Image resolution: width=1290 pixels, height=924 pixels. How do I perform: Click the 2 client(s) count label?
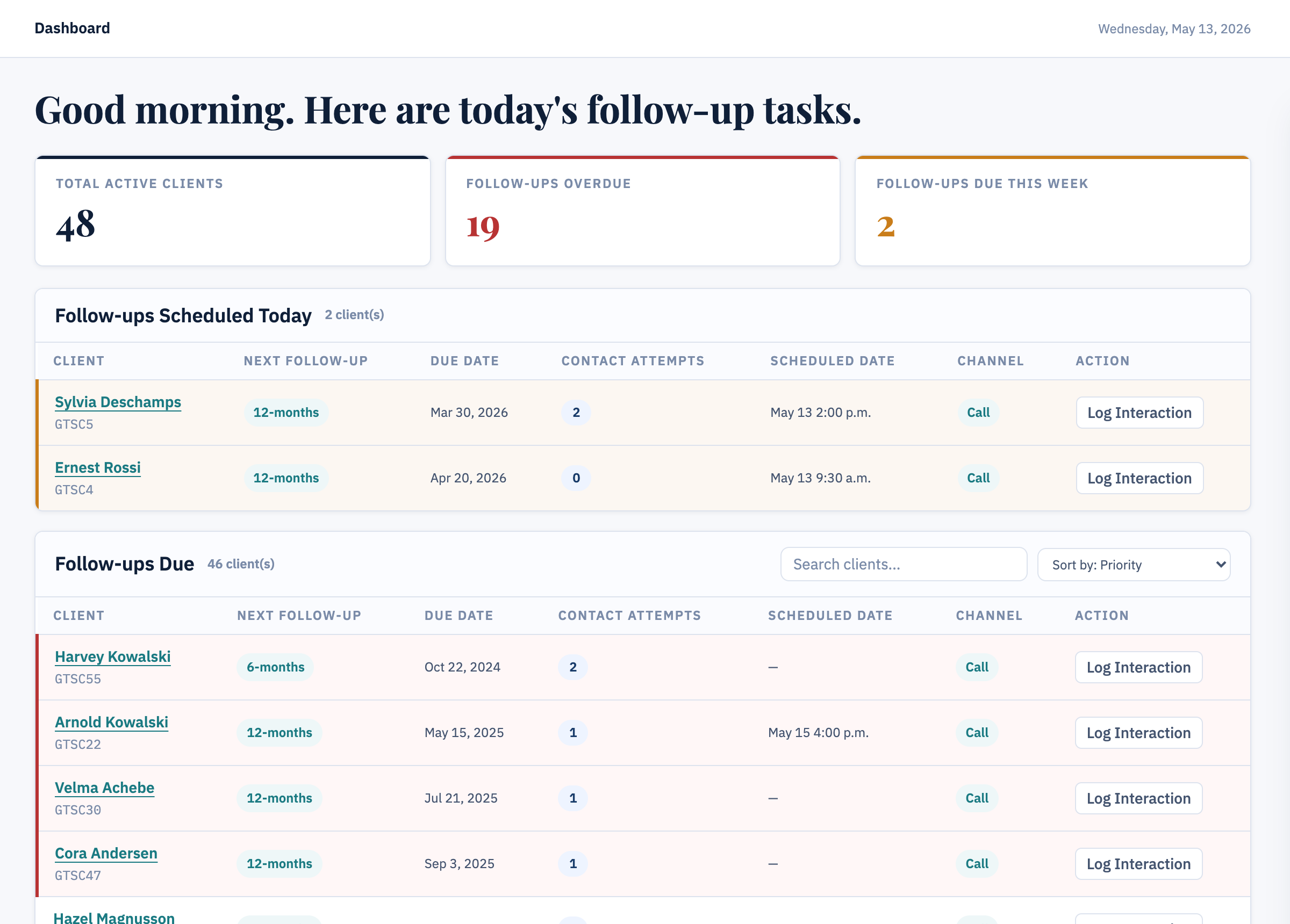point(354,314)
